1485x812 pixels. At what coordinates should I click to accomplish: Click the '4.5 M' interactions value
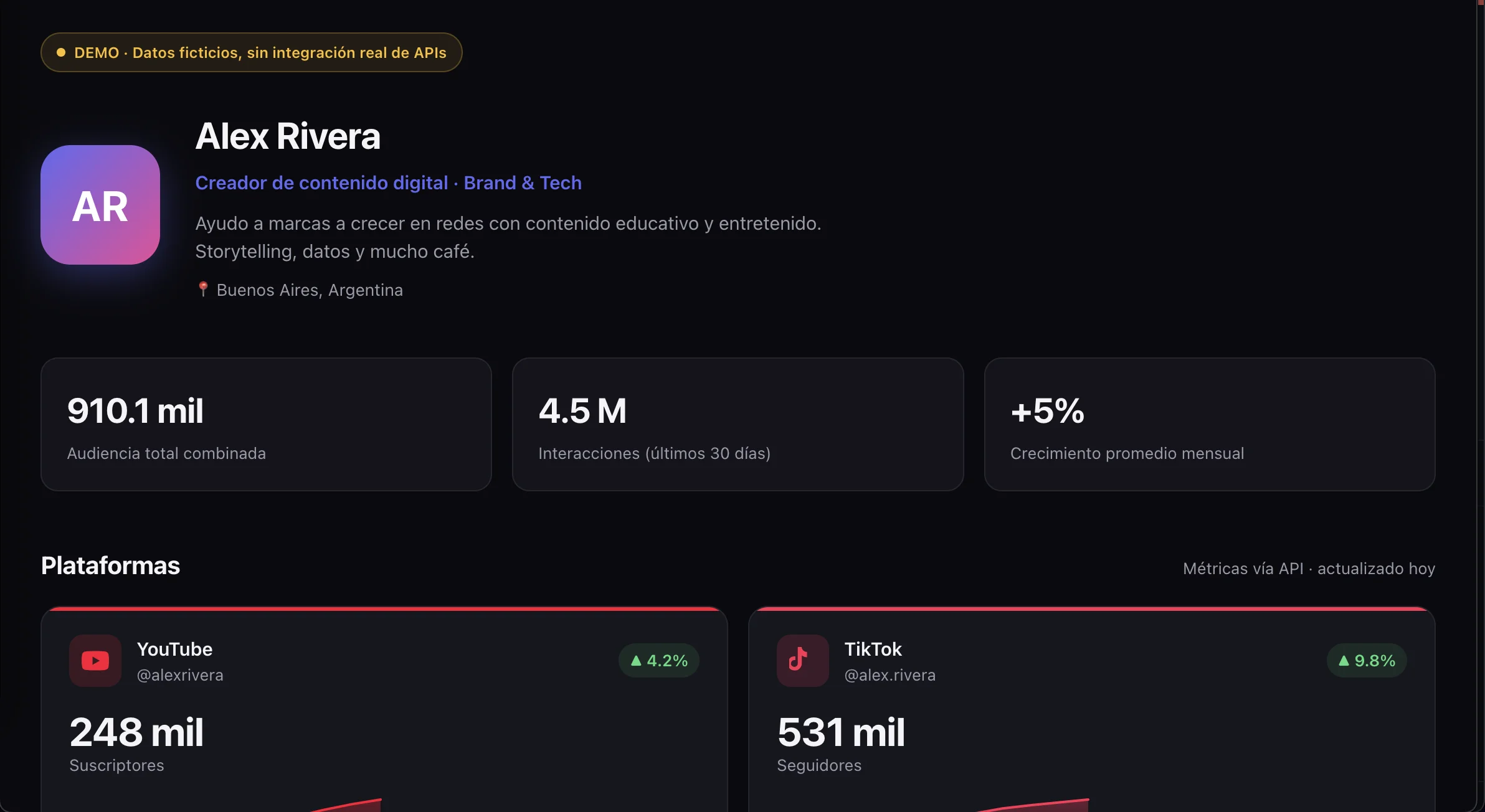(582, 411)
